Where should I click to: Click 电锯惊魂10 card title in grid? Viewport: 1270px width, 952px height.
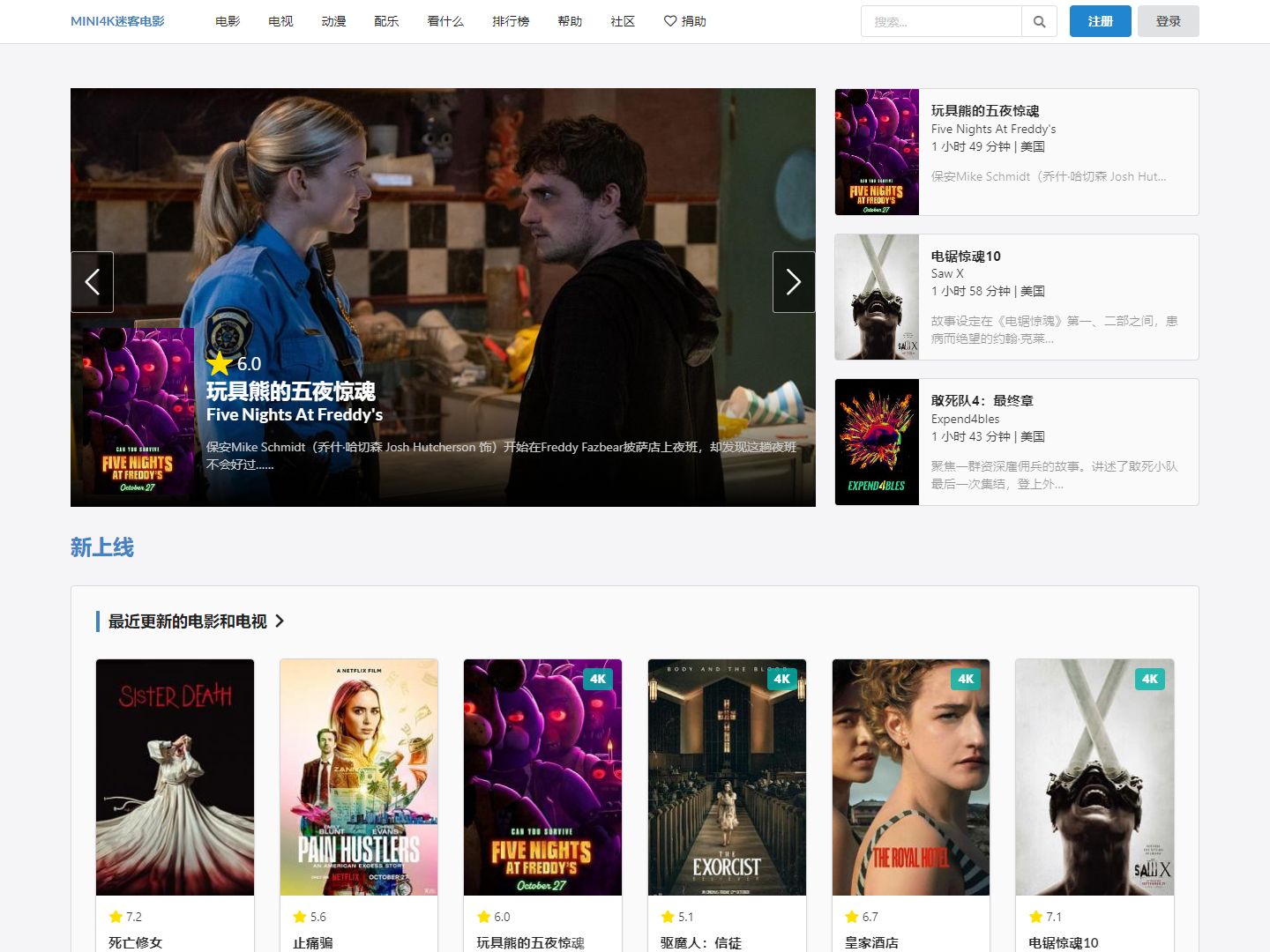(1064, 942)
